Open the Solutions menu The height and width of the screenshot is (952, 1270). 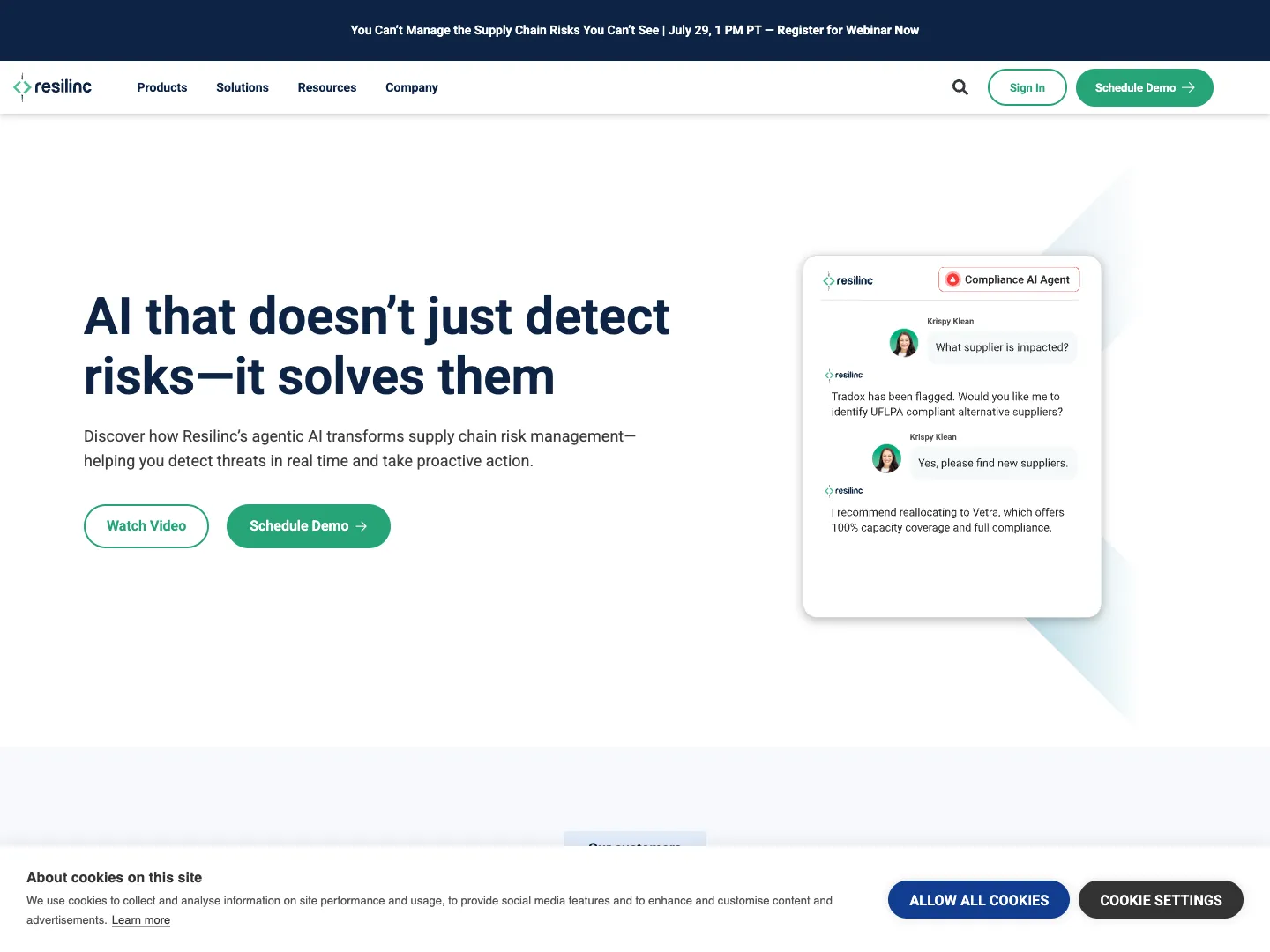243,87
